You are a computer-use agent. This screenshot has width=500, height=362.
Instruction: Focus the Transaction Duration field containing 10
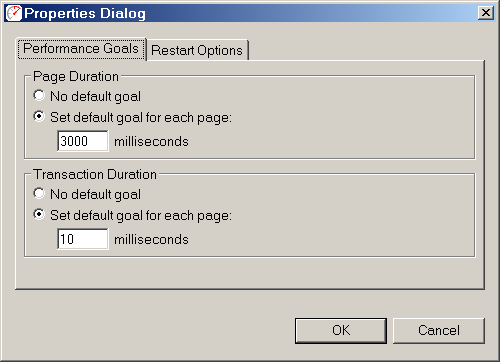click(x=83, y=239)
